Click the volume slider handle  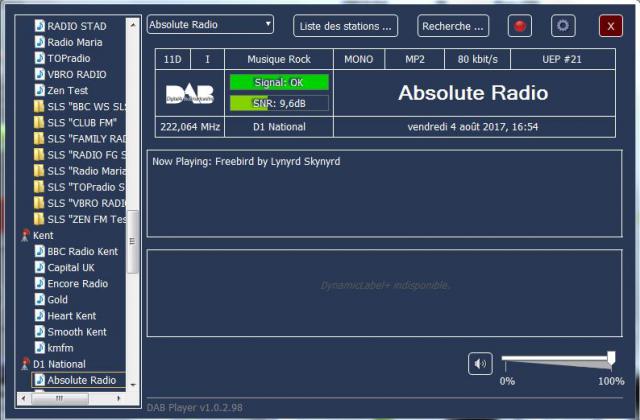(611, 358)
